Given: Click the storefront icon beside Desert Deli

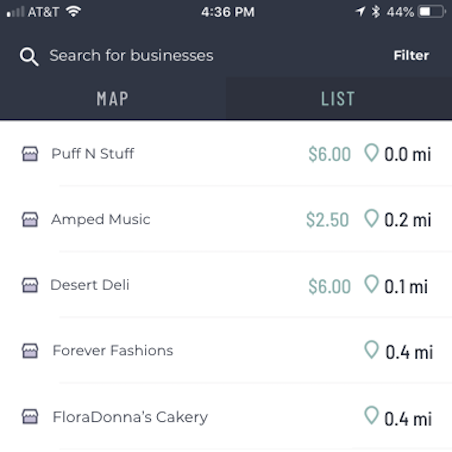Looking at the screenshot, I should click(30, 285).
